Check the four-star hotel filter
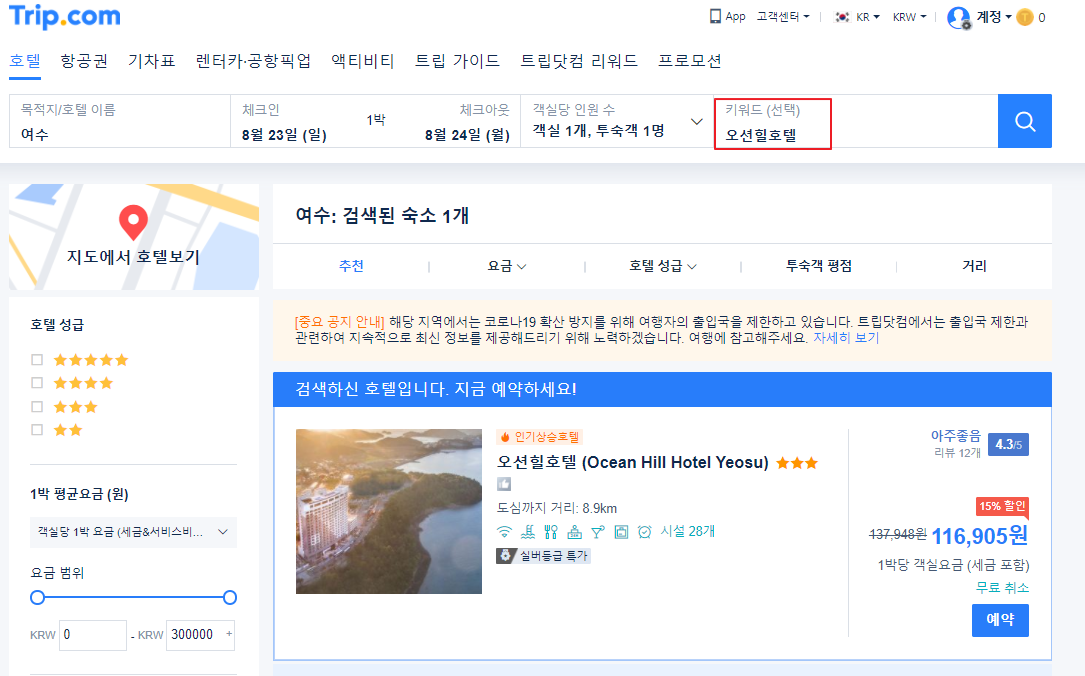The height and width of the screenshot is (676, 1085). (37, 383)
